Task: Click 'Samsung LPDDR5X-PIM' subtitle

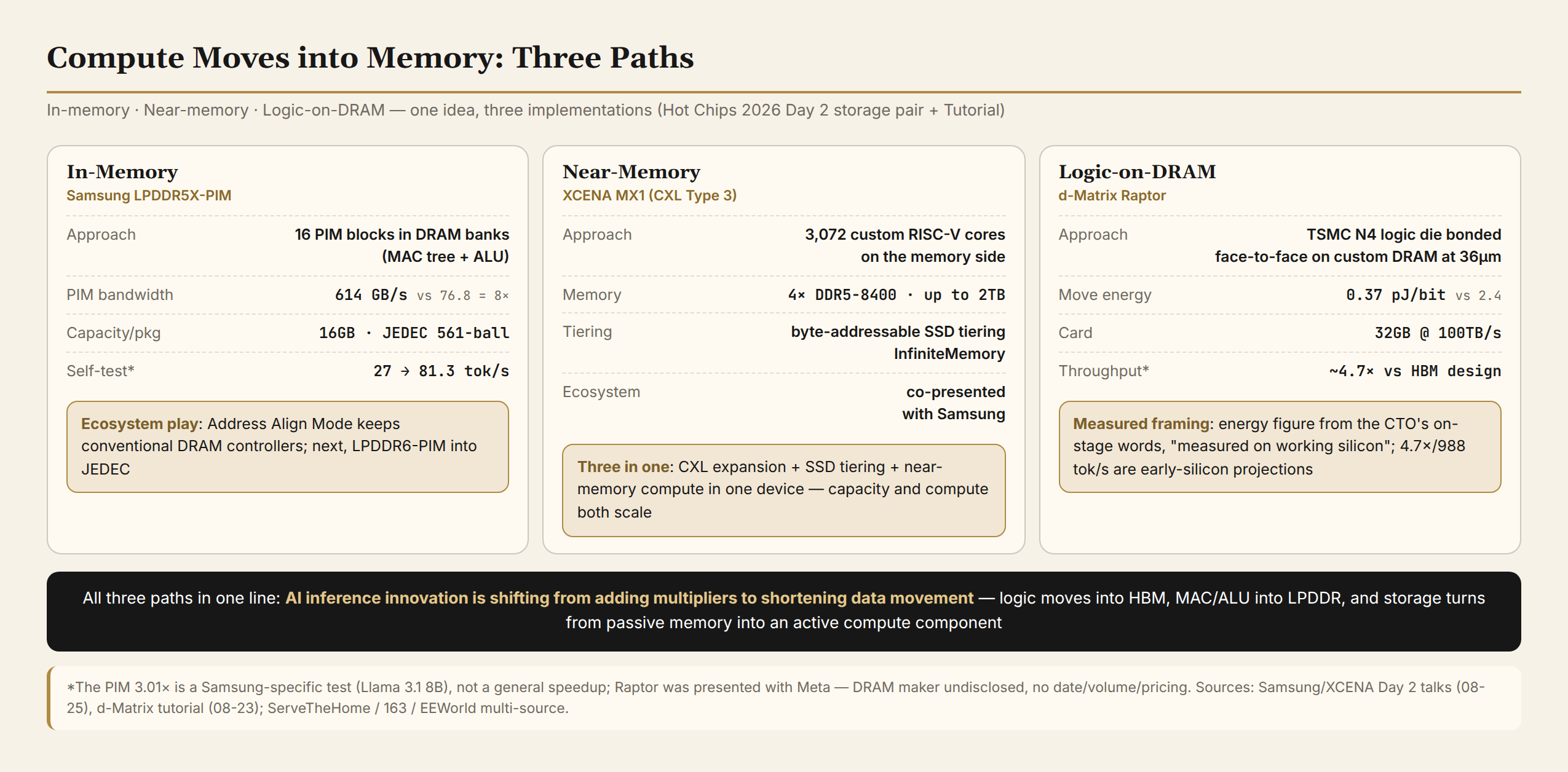Action: click(x=149, y=195)
